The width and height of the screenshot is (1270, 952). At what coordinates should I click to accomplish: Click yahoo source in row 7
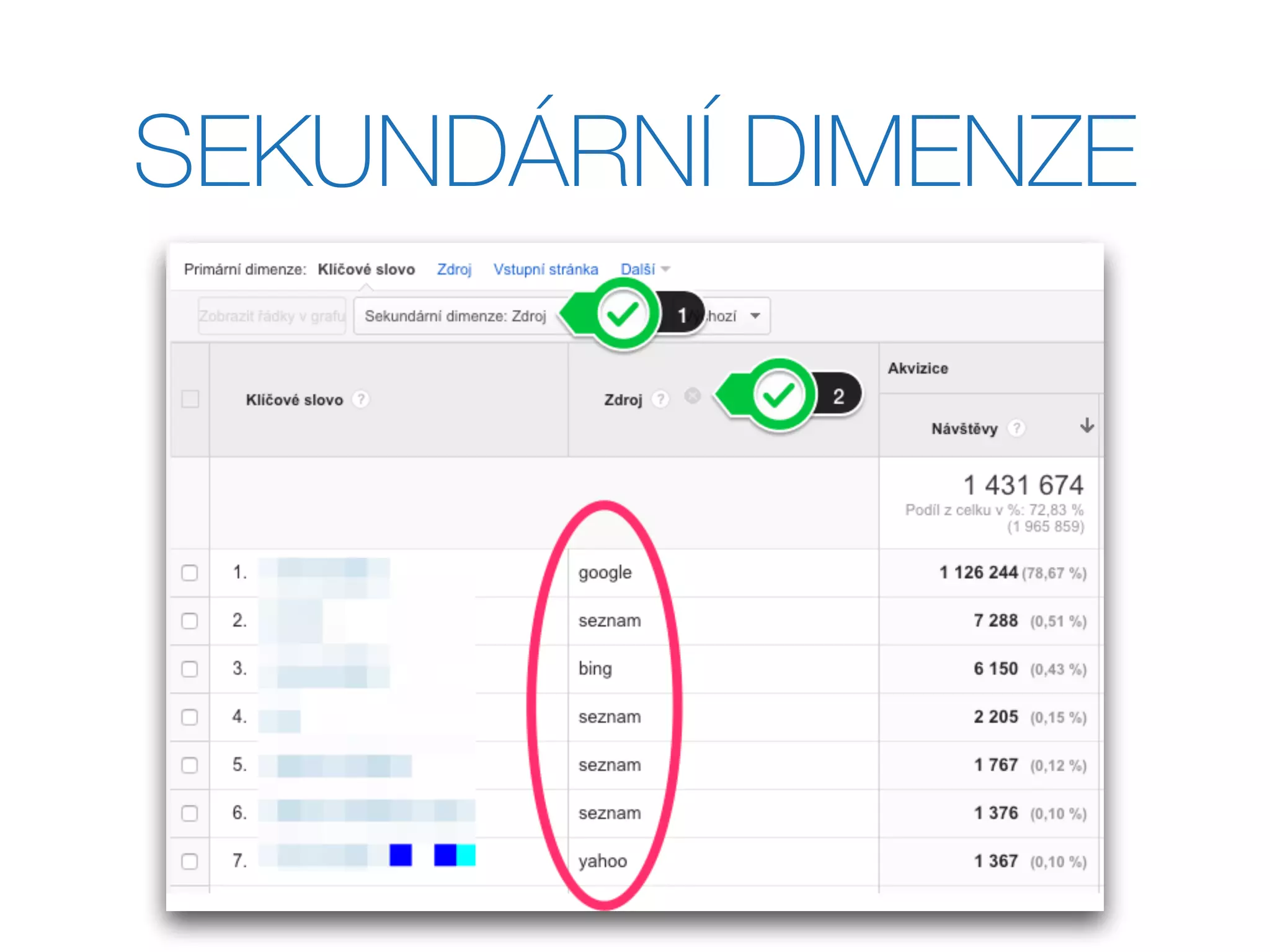click(x=603, y=862)
